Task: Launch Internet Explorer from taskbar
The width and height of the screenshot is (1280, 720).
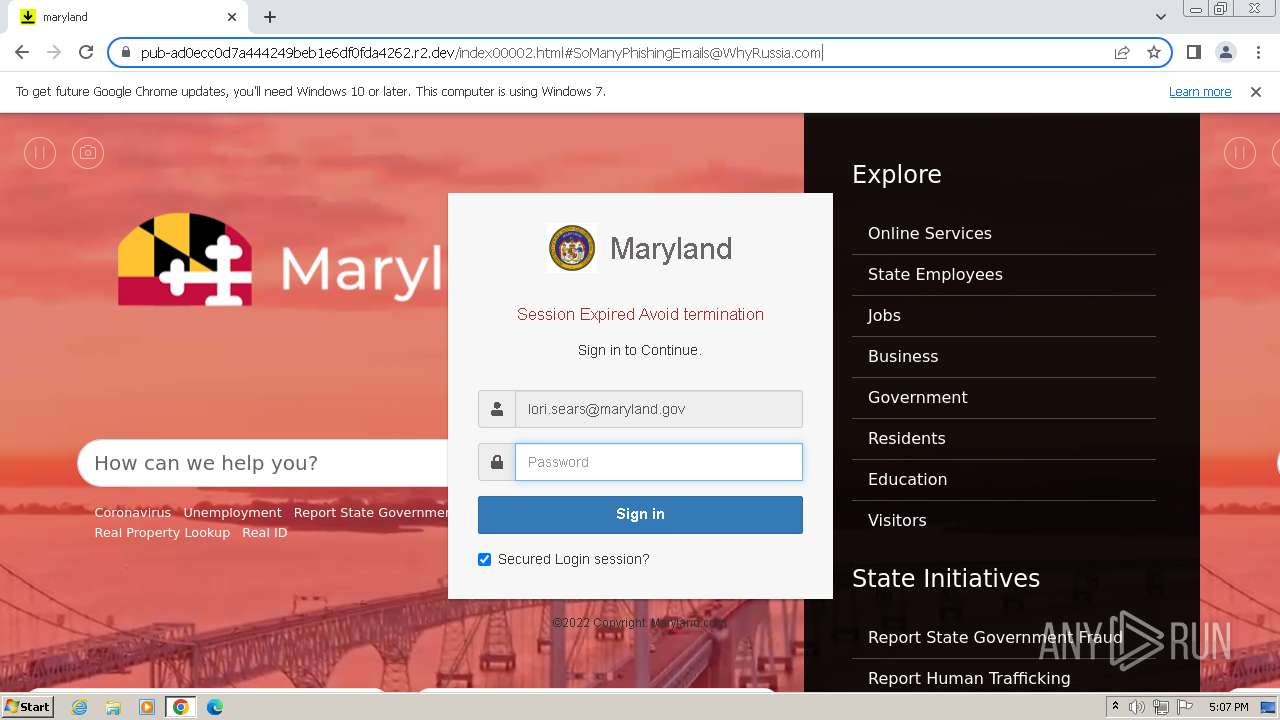Action: point(79,707)
